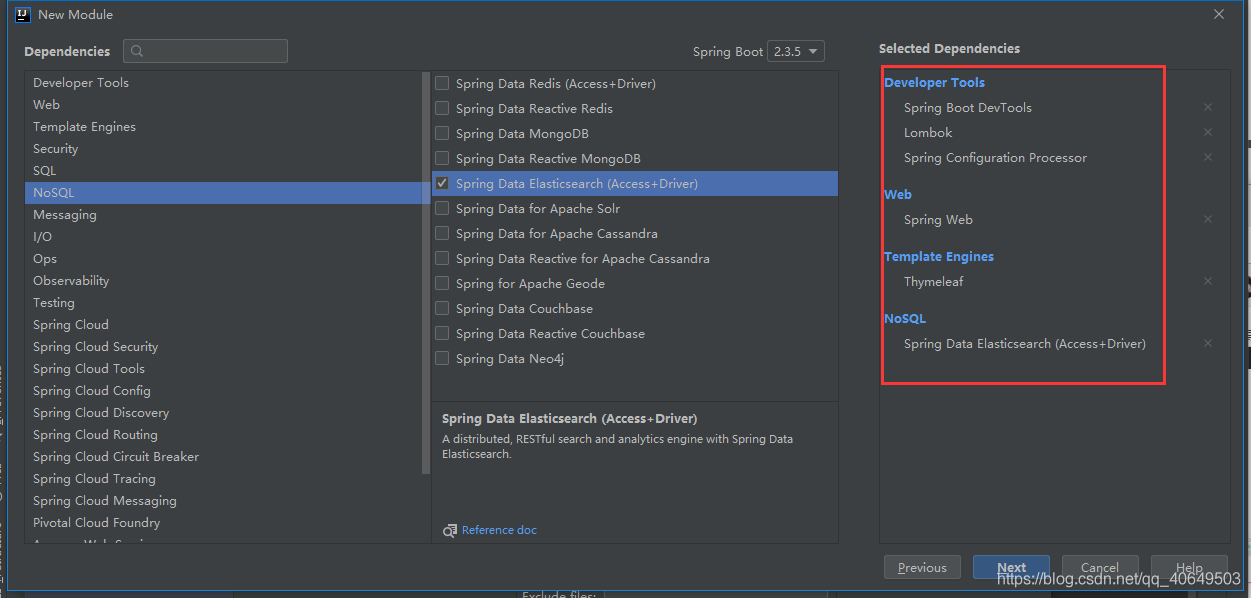Screen dimensions: 1251x598
Task: Remove Spring Boot DevTools from selected dependencies
Action: pyautogui.click(x=1208, y=107)
